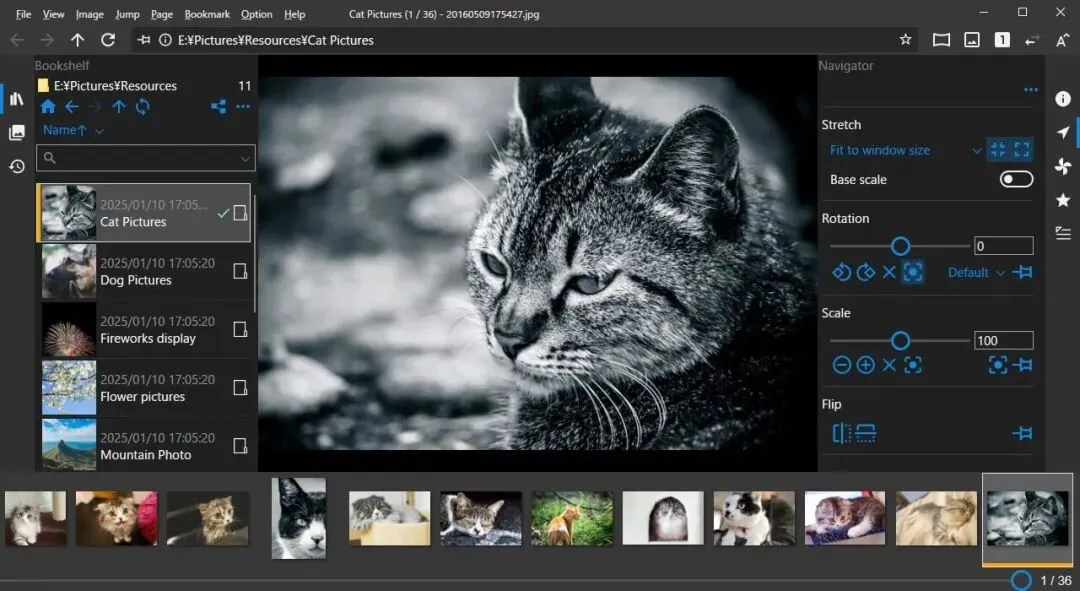
Task: Open the folder tree icon in Bookshelf
Action: (x=218, y=107)
